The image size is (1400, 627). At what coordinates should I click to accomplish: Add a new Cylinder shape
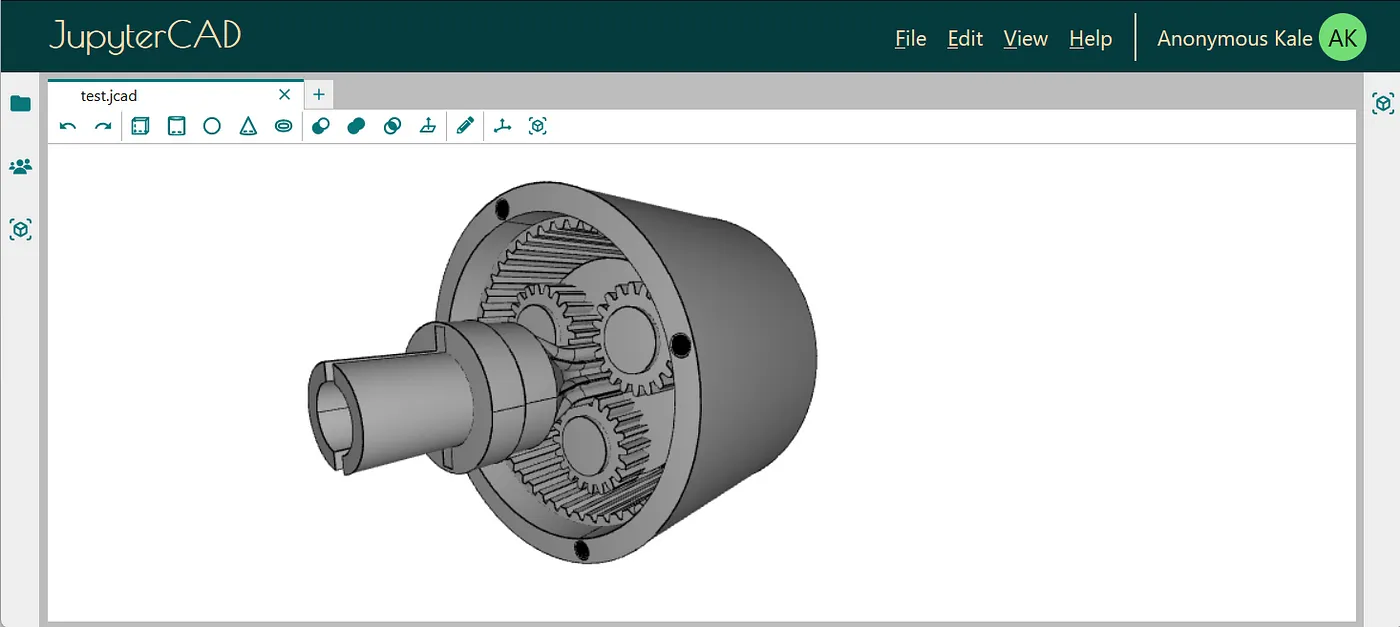(176, 126)
